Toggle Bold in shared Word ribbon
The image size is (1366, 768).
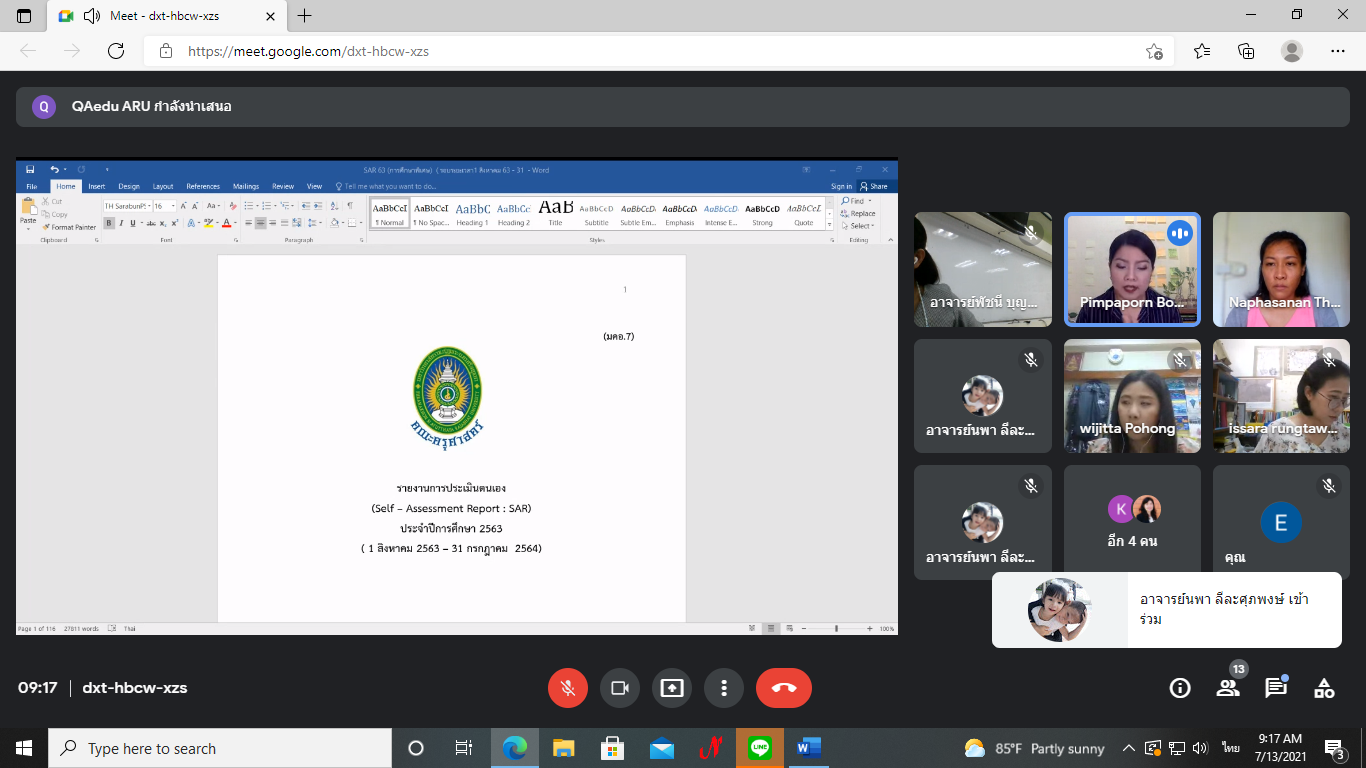pyautogui.click(x=108, y=223)
